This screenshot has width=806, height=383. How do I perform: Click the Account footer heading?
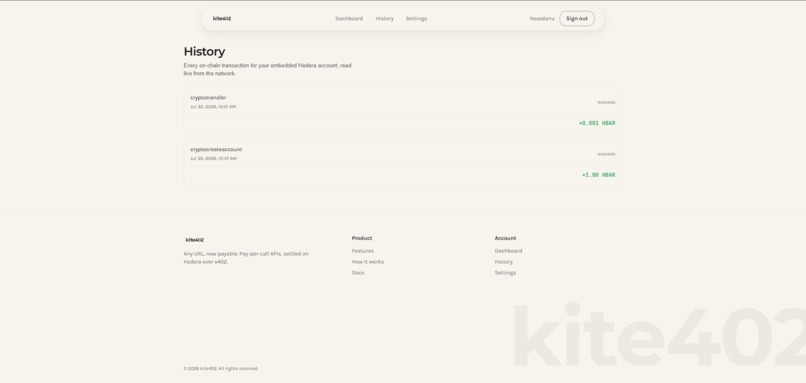(505, 238)
